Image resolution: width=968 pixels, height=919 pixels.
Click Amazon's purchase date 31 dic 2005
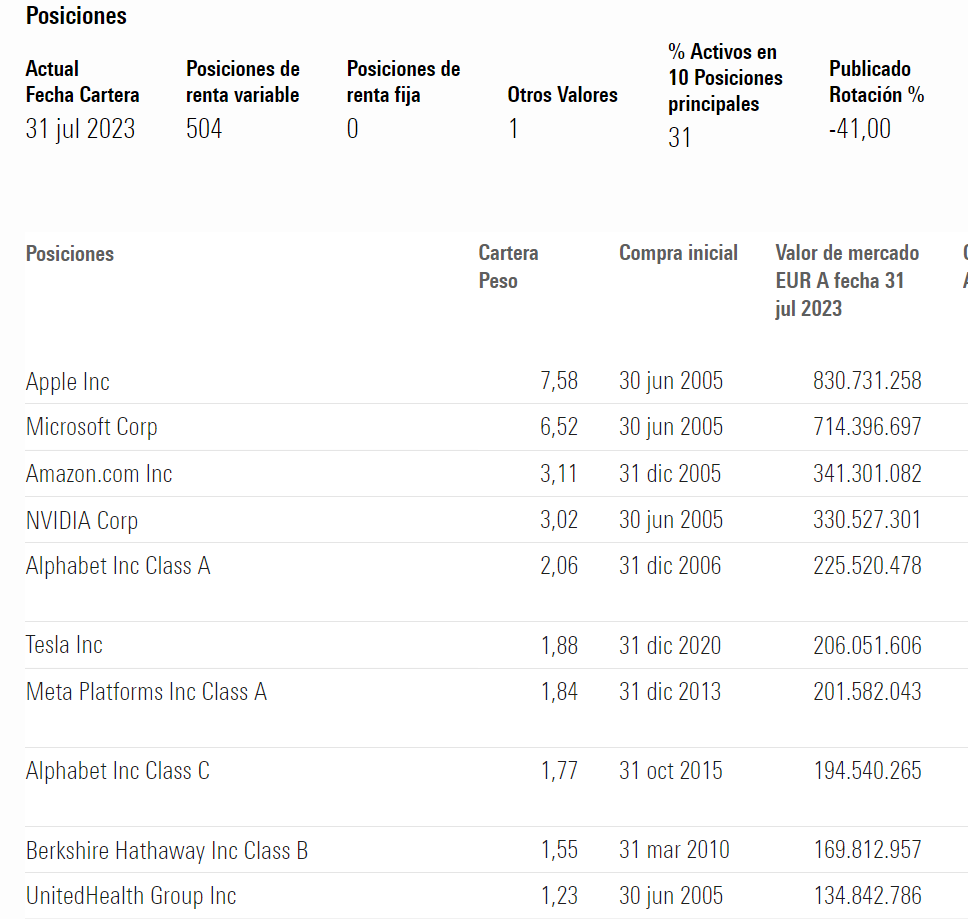pos(670,473)
